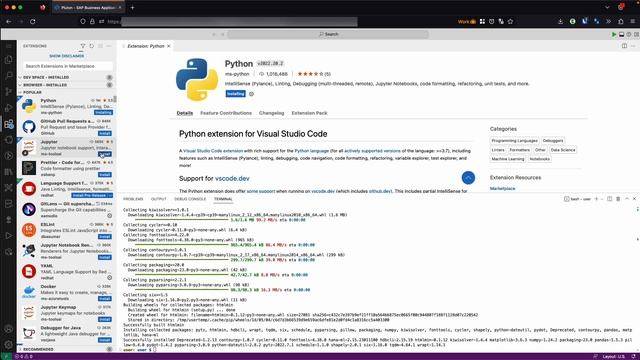Install the Prettier code formatter extension
The image size is (640, 360).
(x=104, y=175)
